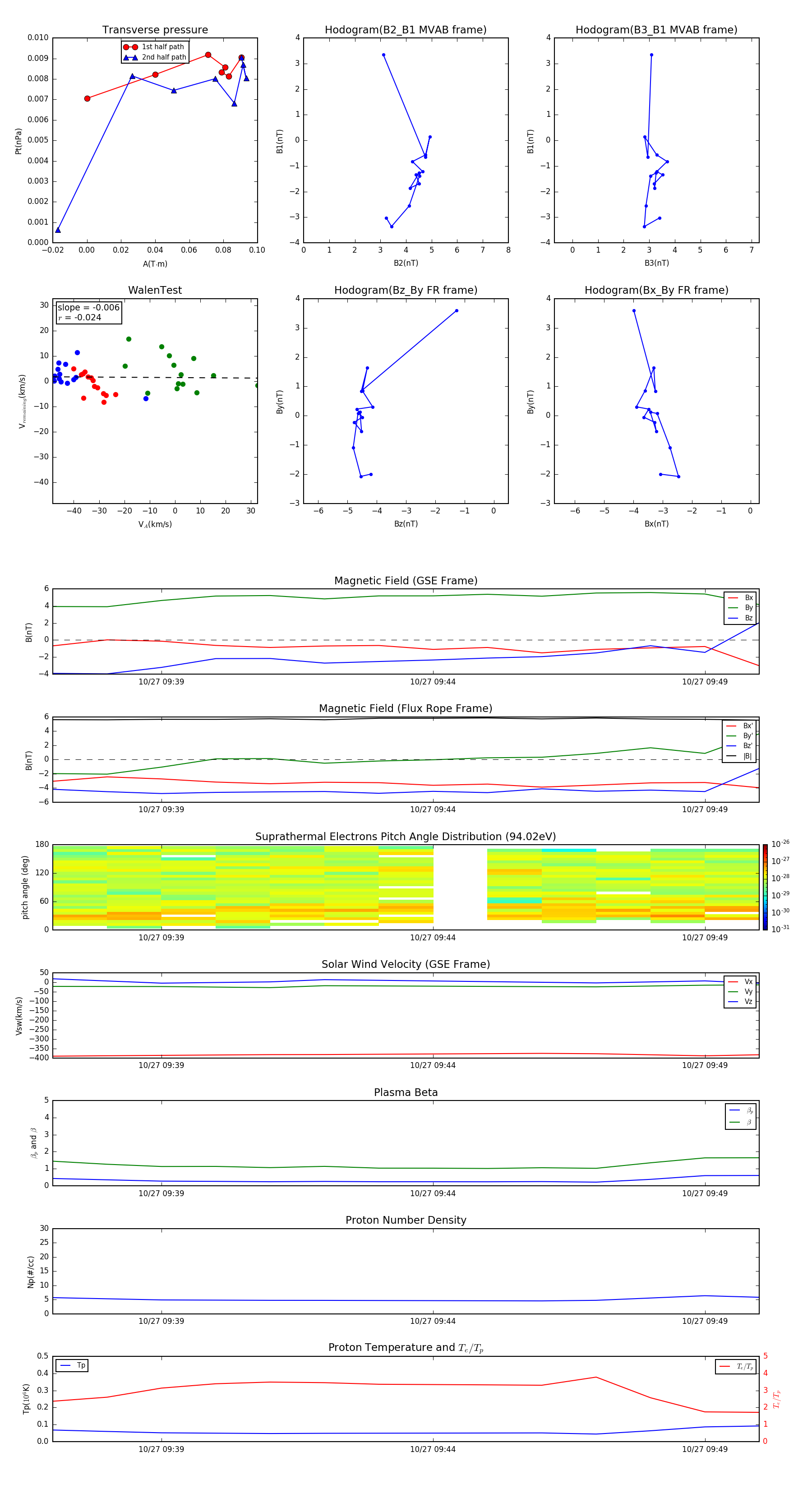Click the "B3(nT)" x-axis label
The height and width of the screenshot is (1489, 812).
click(656, 263)
